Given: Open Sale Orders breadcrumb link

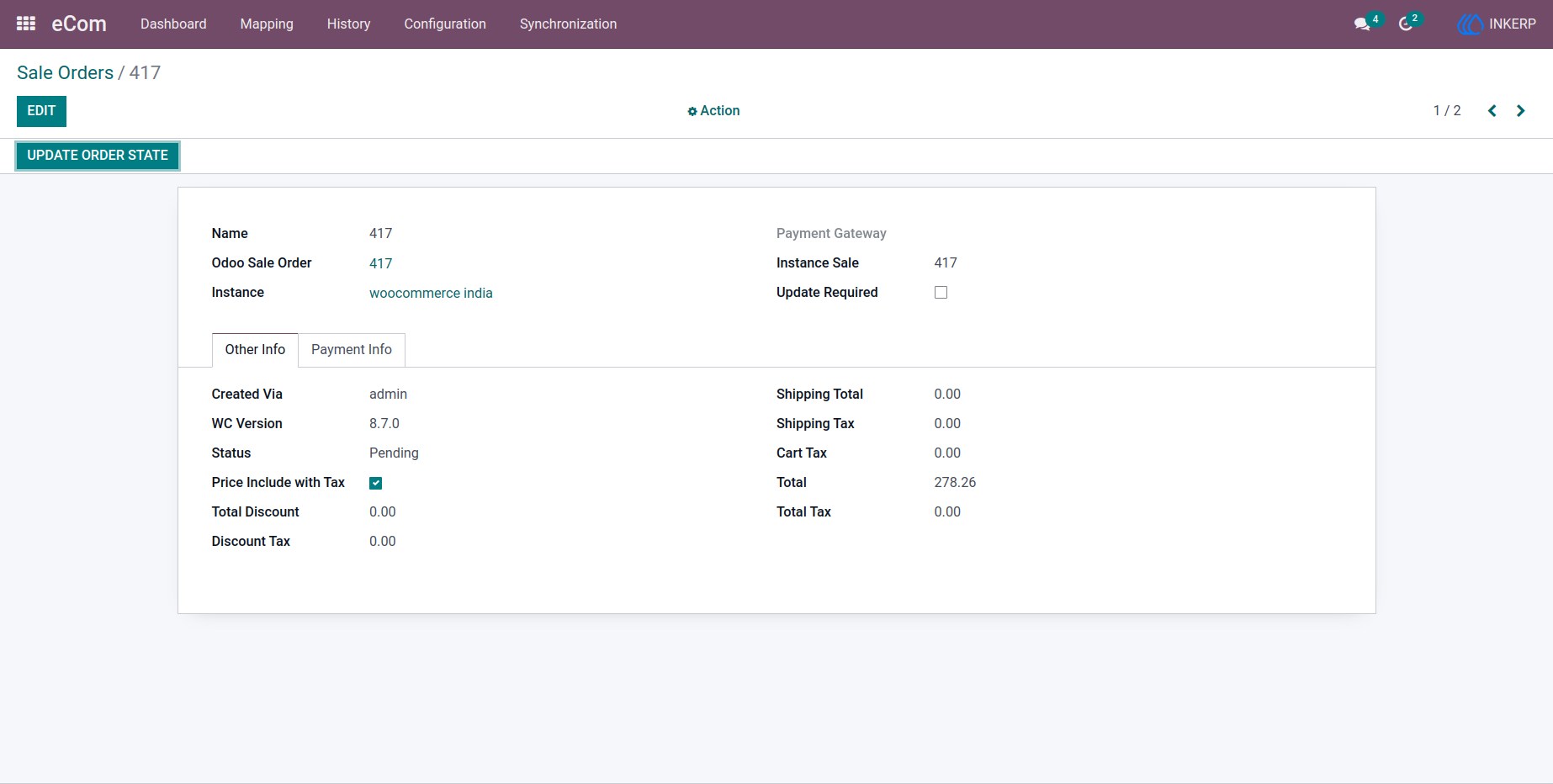Looking at the screenshot, I should (65, 73).
